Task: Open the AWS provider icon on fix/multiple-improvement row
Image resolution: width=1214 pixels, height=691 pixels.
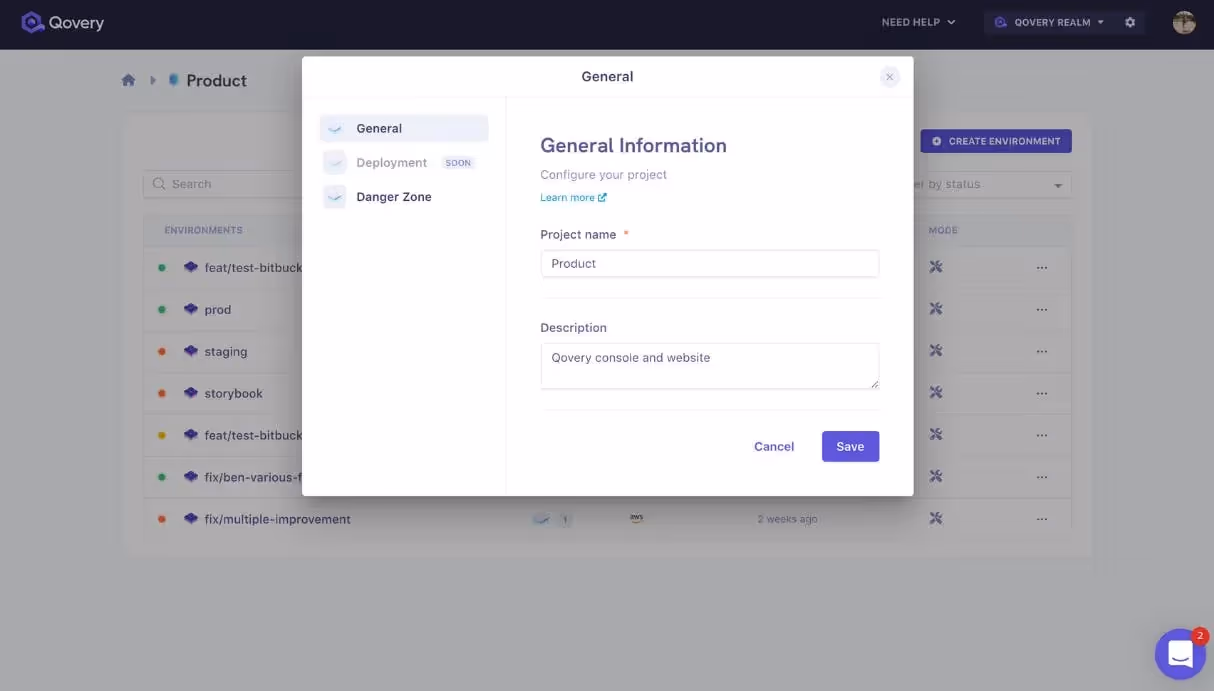Action: [x=635, y=518]
